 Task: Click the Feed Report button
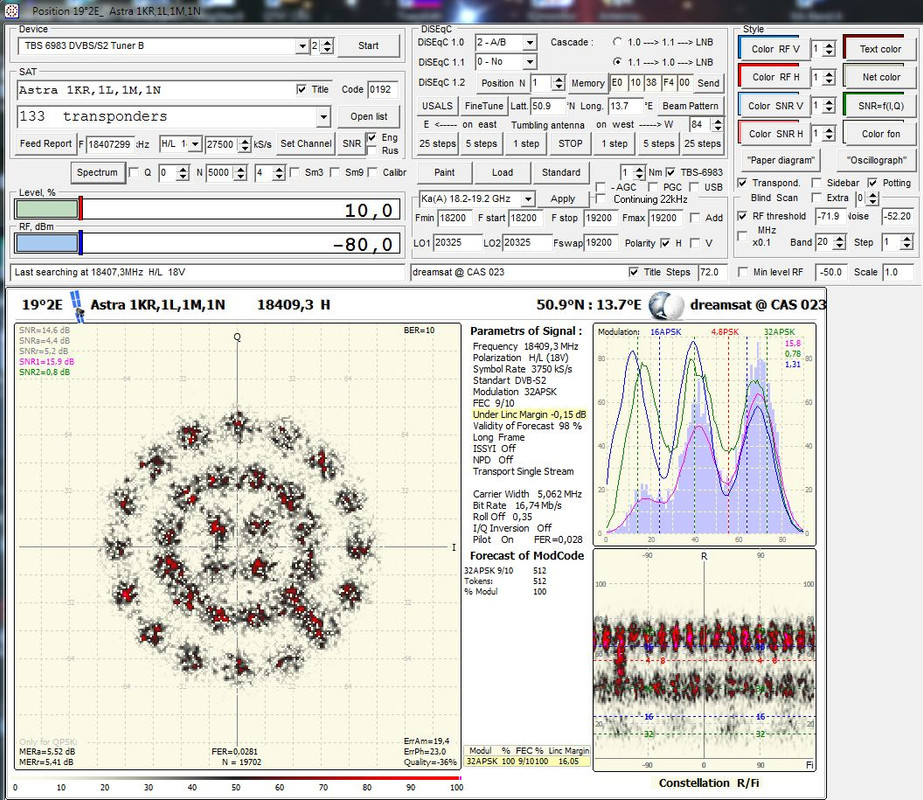[x=45, y=144]
